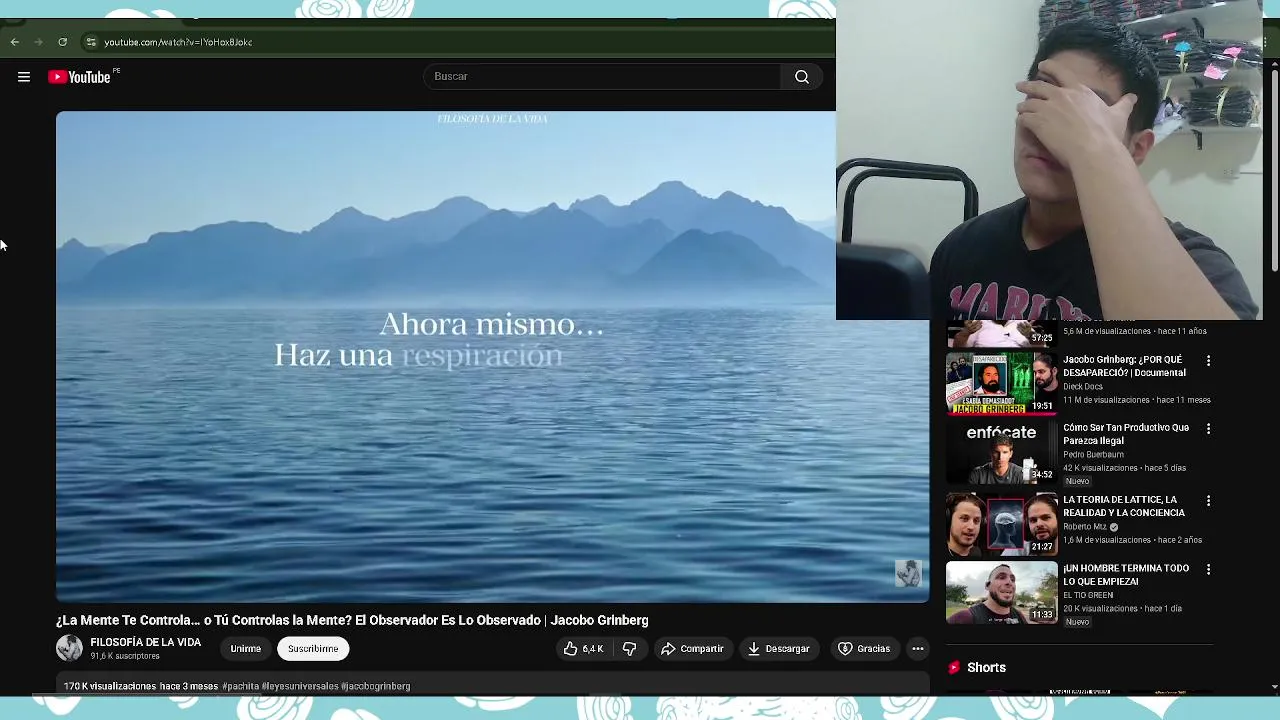The image size is (1280, 720).
Task: Open options for La Teoría de Lattice video
Action: point(1208,501)
